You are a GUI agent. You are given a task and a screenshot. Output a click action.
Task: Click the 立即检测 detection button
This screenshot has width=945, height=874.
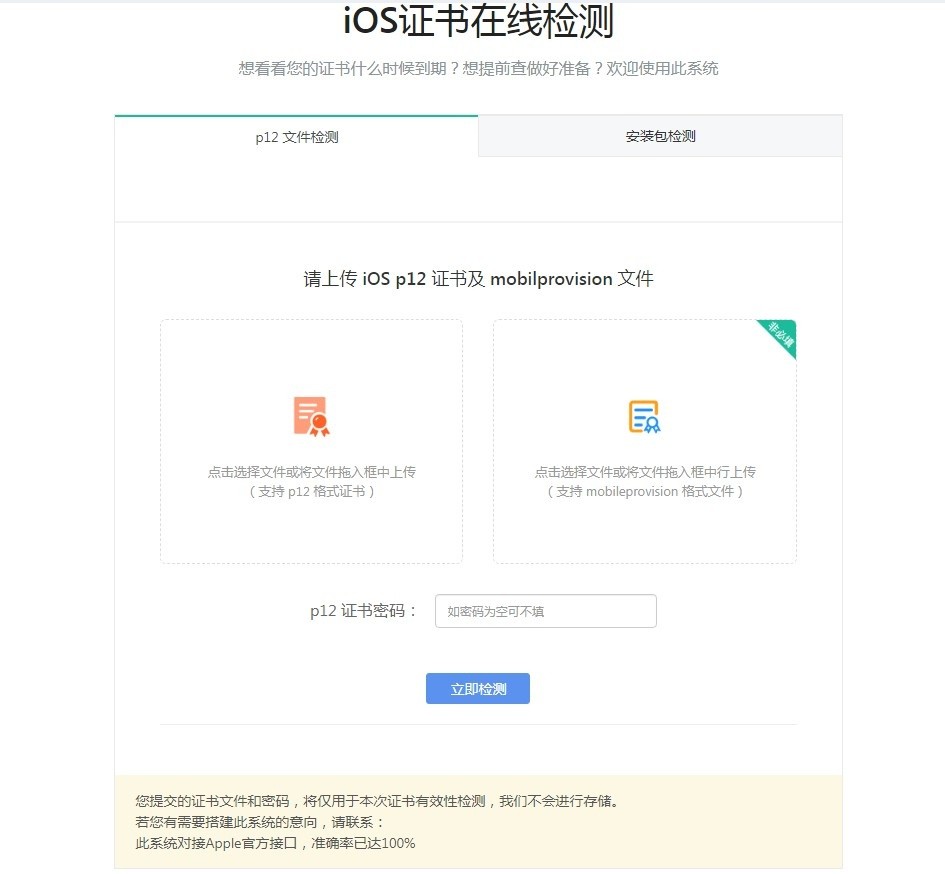point(478,688)
